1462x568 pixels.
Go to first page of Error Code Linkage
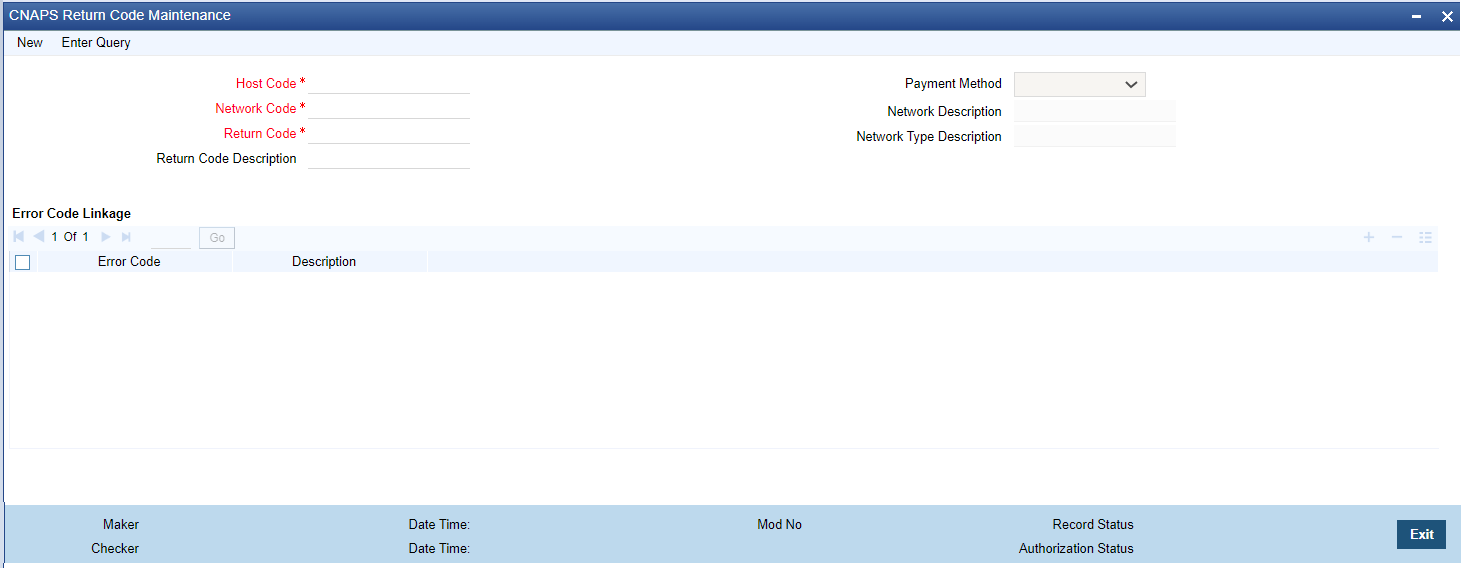point(19,237)
